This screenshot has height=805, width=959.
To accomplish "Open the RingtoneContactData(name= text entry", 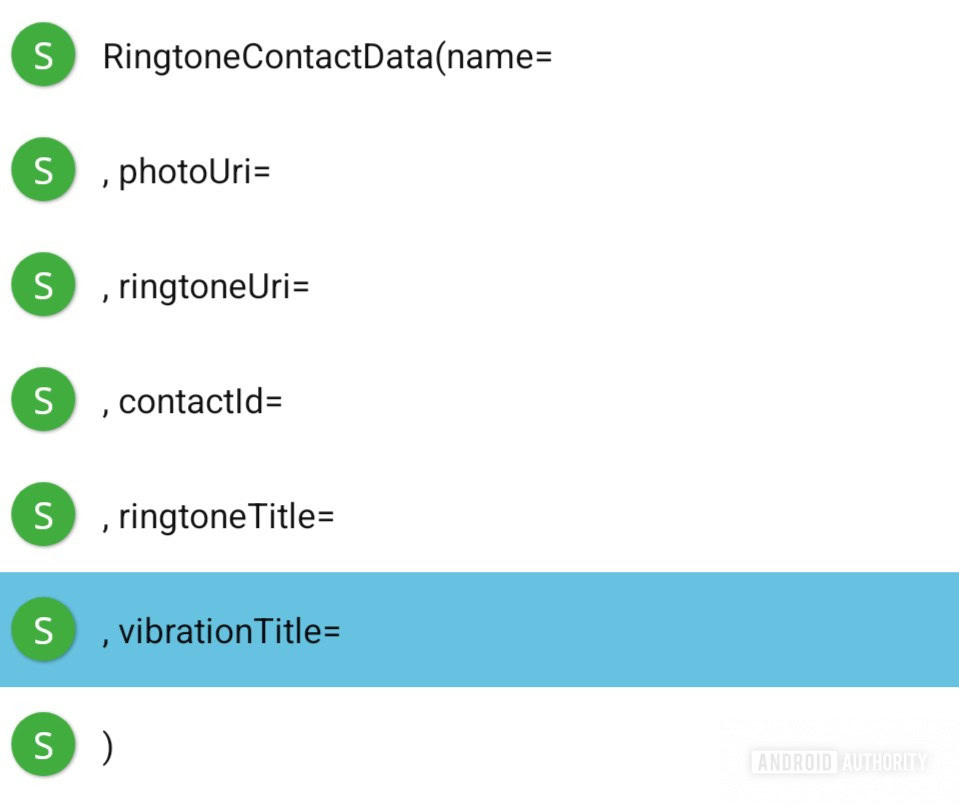I will pos(327,57).
